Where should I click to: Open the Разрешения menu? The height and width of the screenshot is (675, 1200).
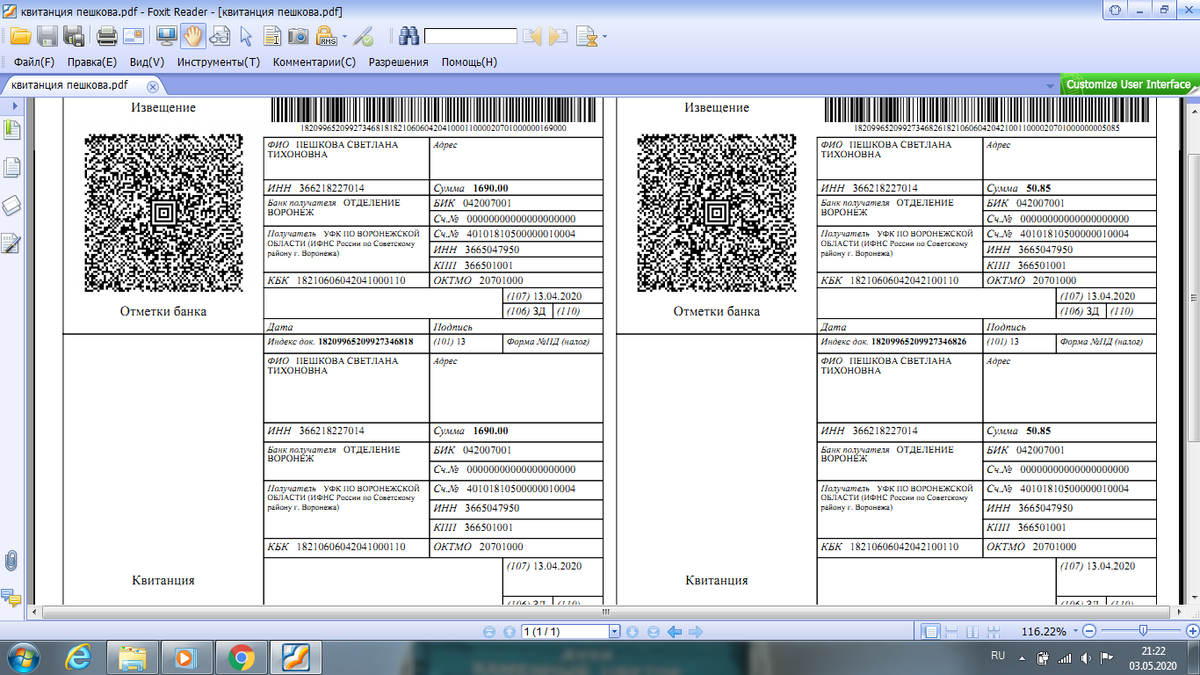(399, 62)
